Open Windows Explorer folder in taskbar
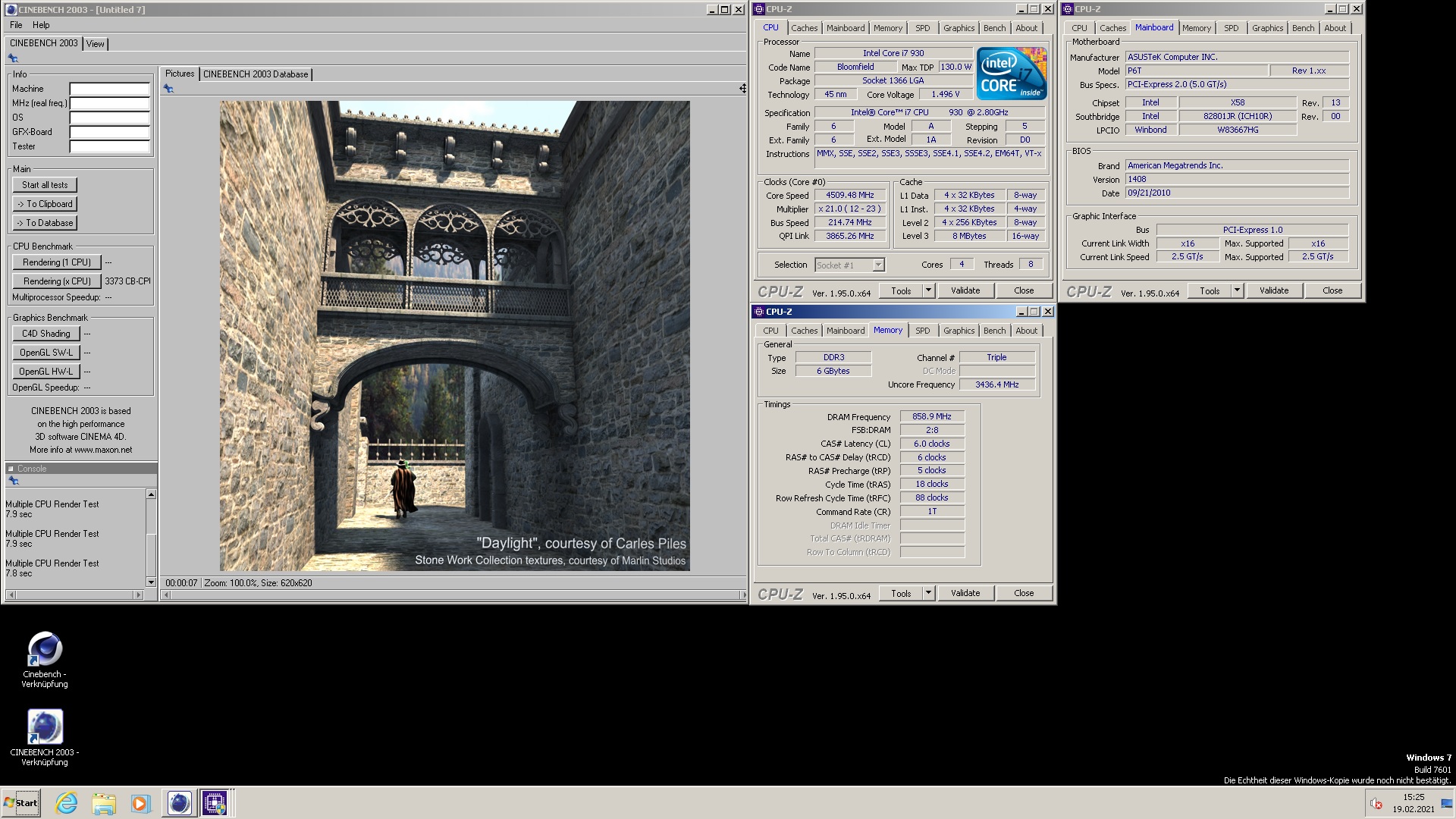 pos(104,803)
